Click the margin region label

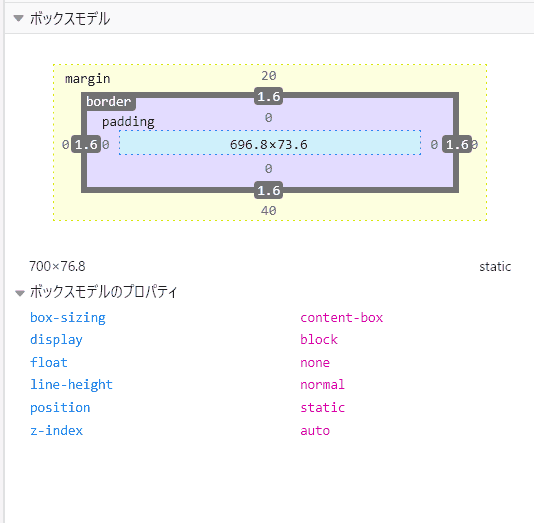click(x=88, y=79)
